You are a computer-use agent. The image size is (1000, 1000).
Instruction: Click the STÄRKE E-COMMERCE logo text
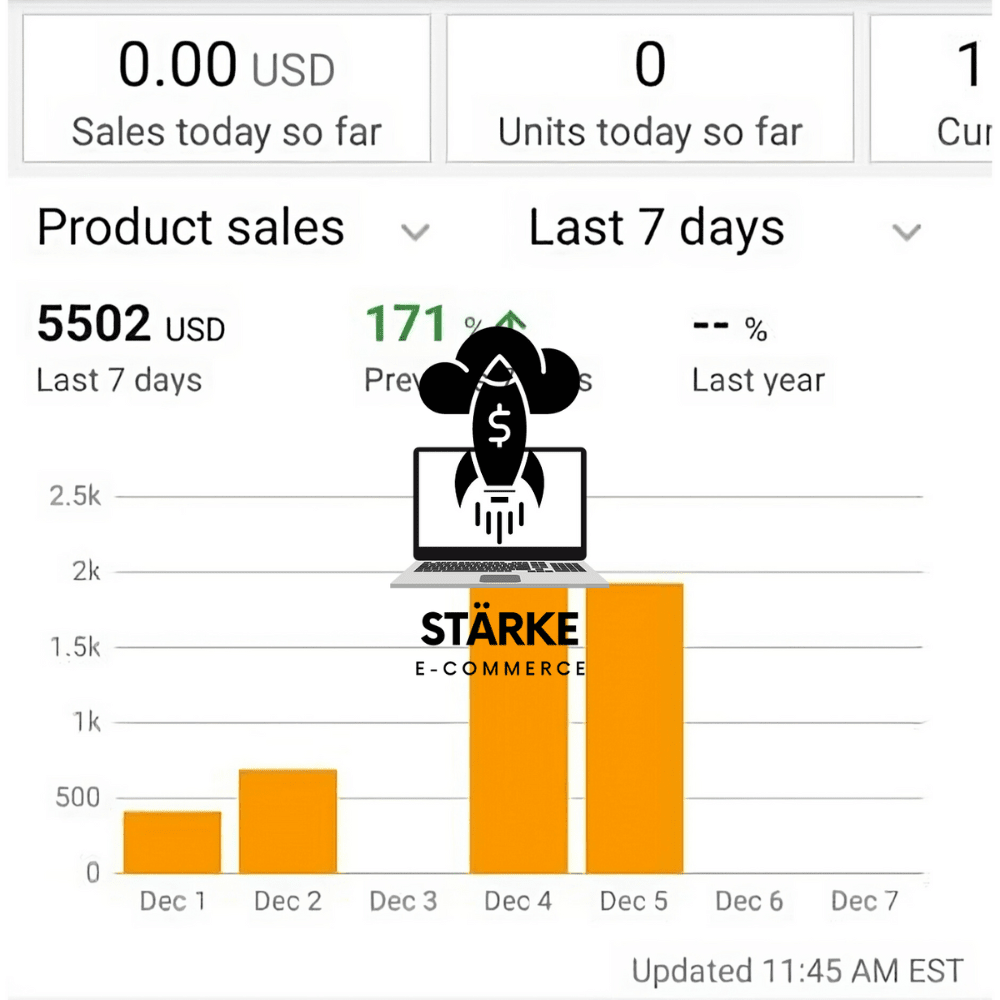point(500,641)
